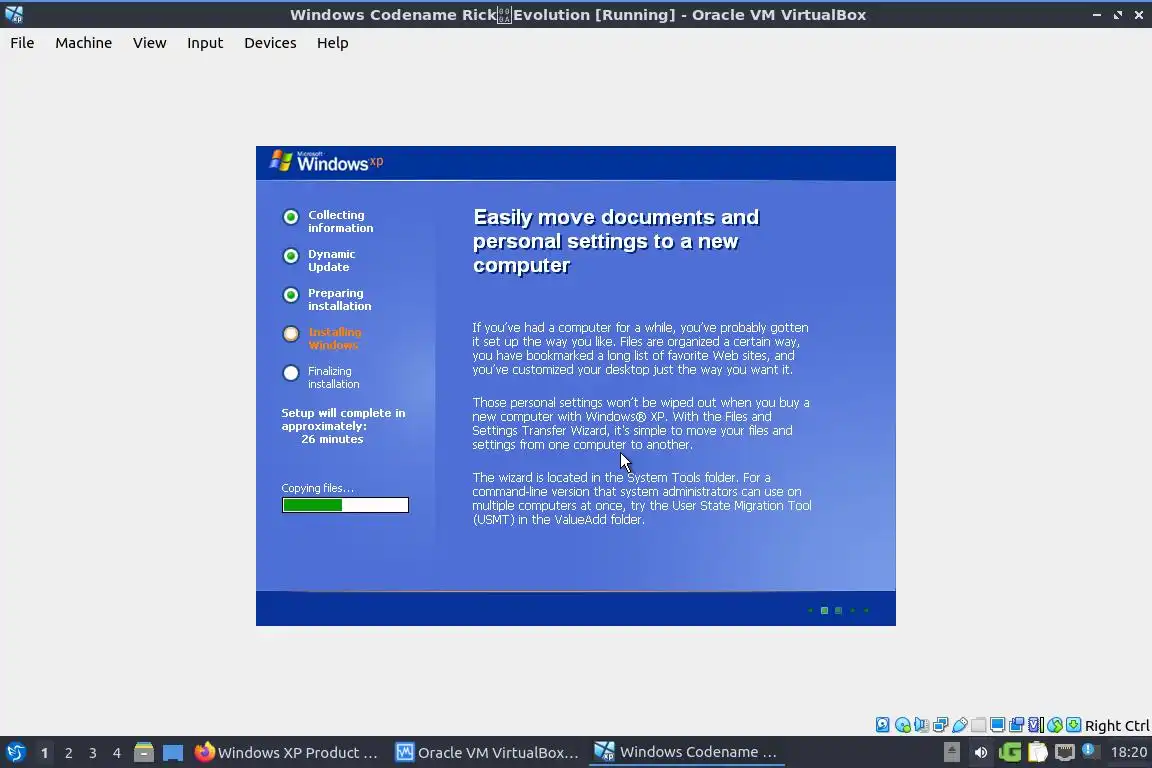Open the File menu
1152x768 pixels.
click(x=22, y=43)
